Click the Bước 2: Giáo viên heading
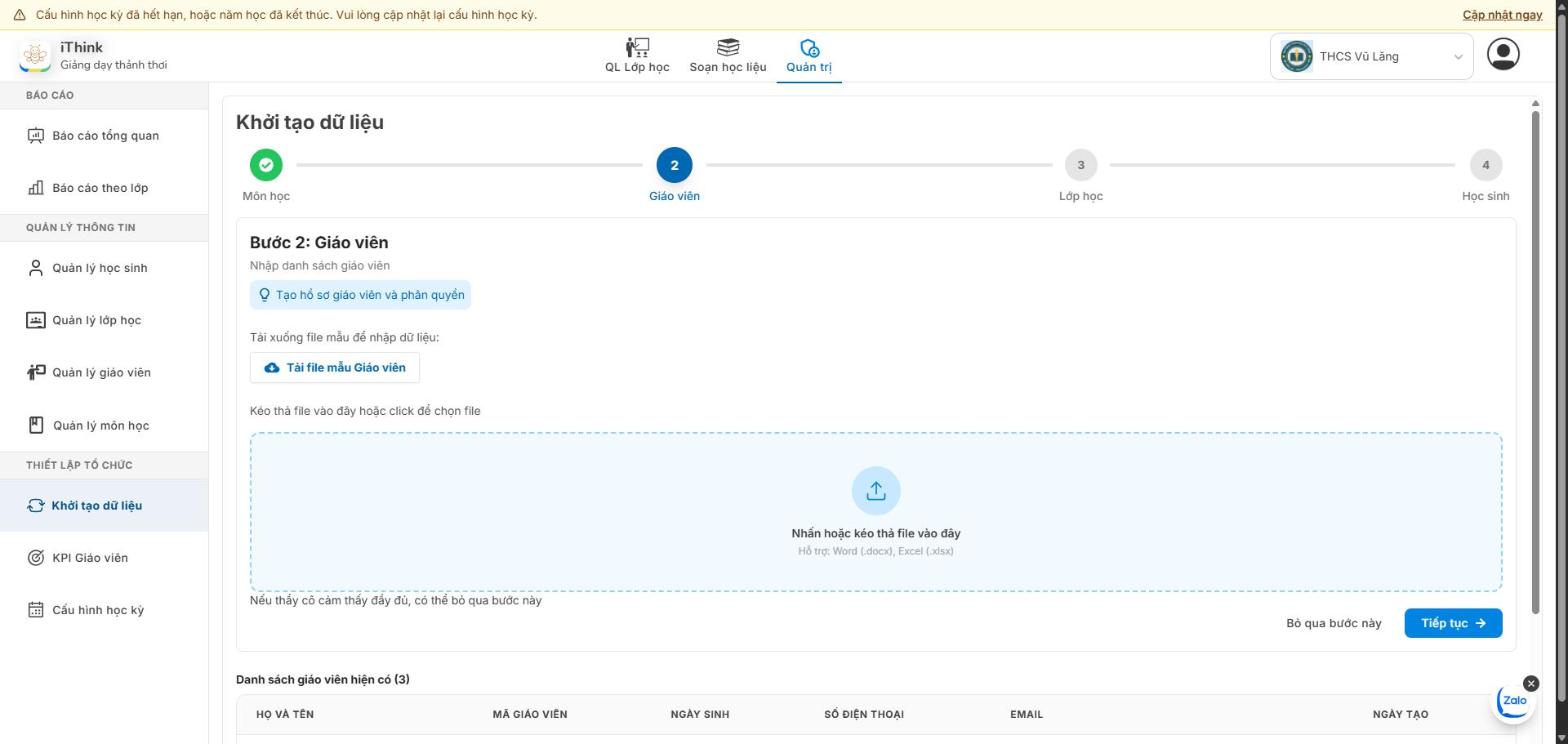 pos(319,243)
